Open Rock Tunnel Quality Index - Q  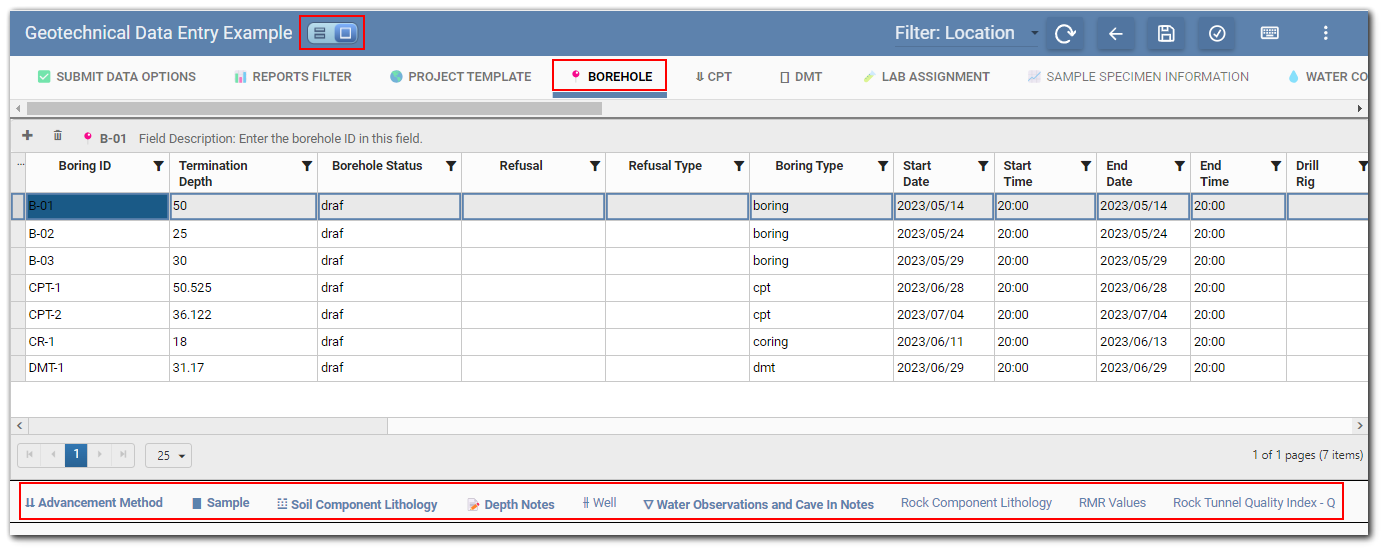click(x=1254, y=503)
